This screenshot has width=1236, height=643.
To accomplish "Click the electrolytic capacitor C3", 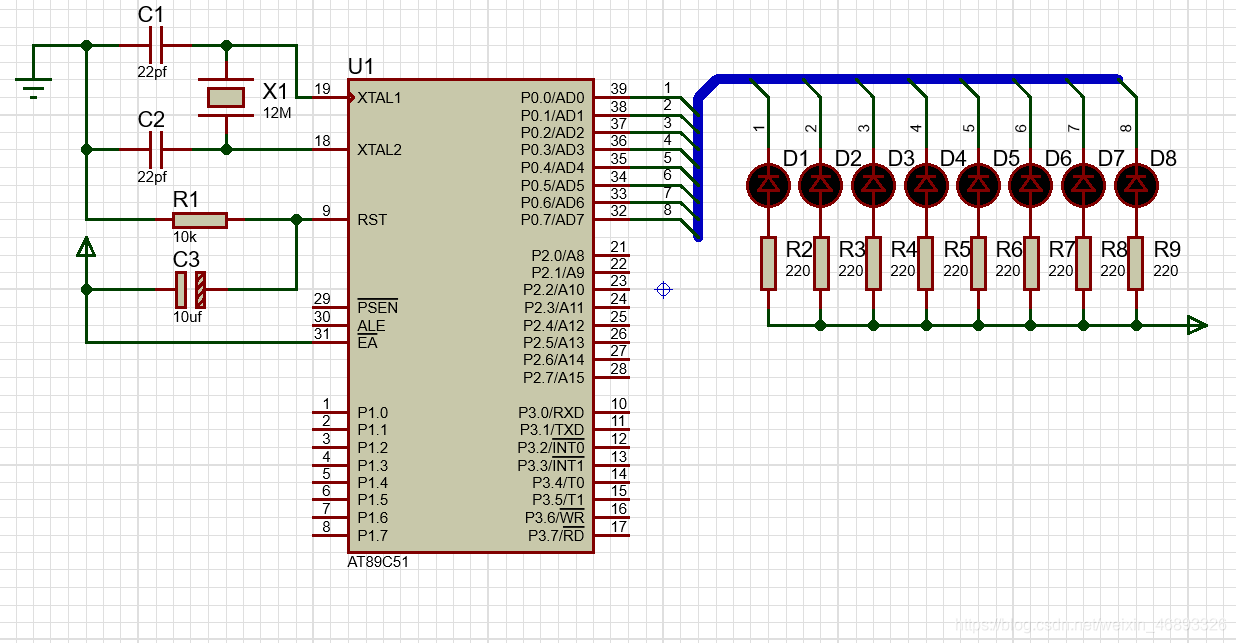I will [x=190, y=289].
